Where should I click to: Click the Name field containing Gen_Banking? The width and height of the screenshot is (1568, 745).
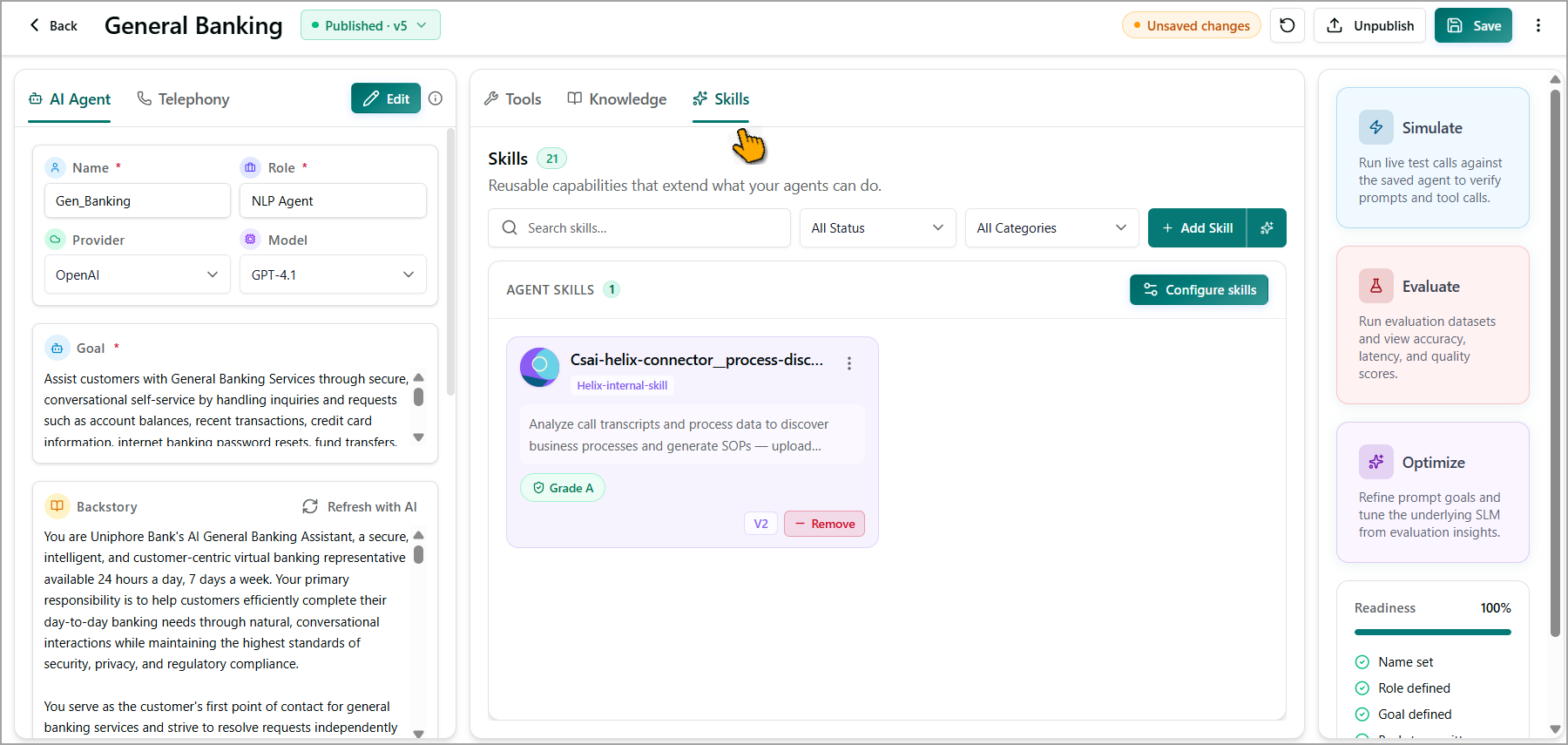click(138, 200)
